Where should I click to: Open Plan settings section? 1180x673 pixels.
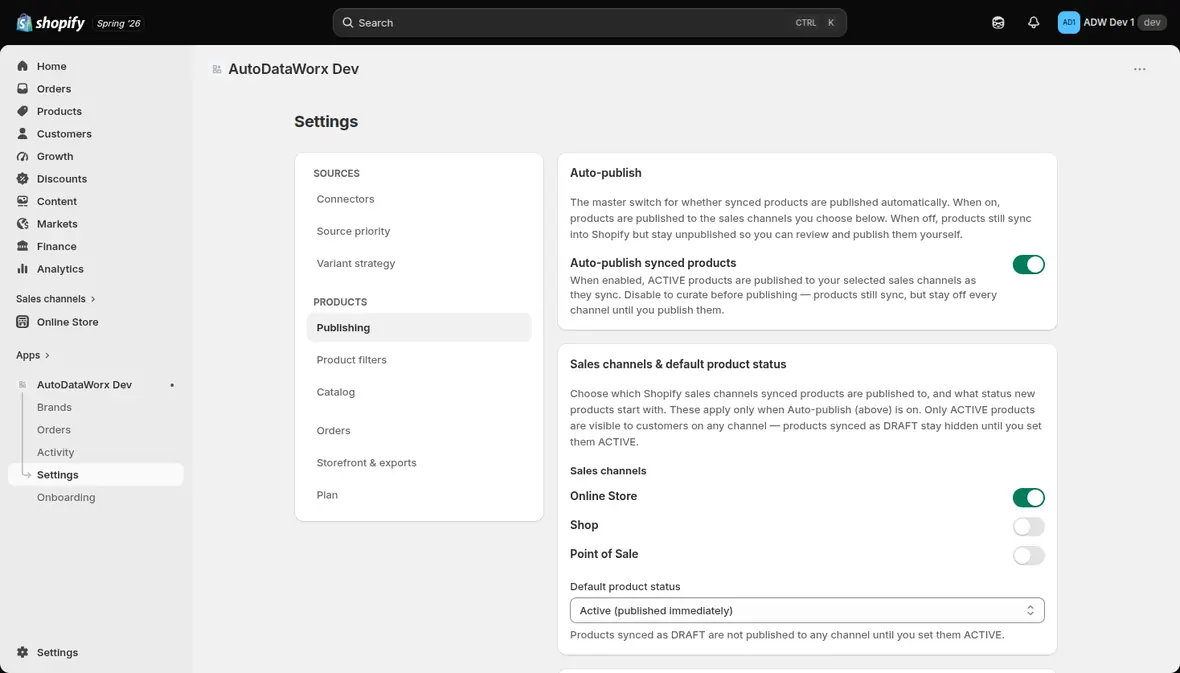[x=419, y=495]
